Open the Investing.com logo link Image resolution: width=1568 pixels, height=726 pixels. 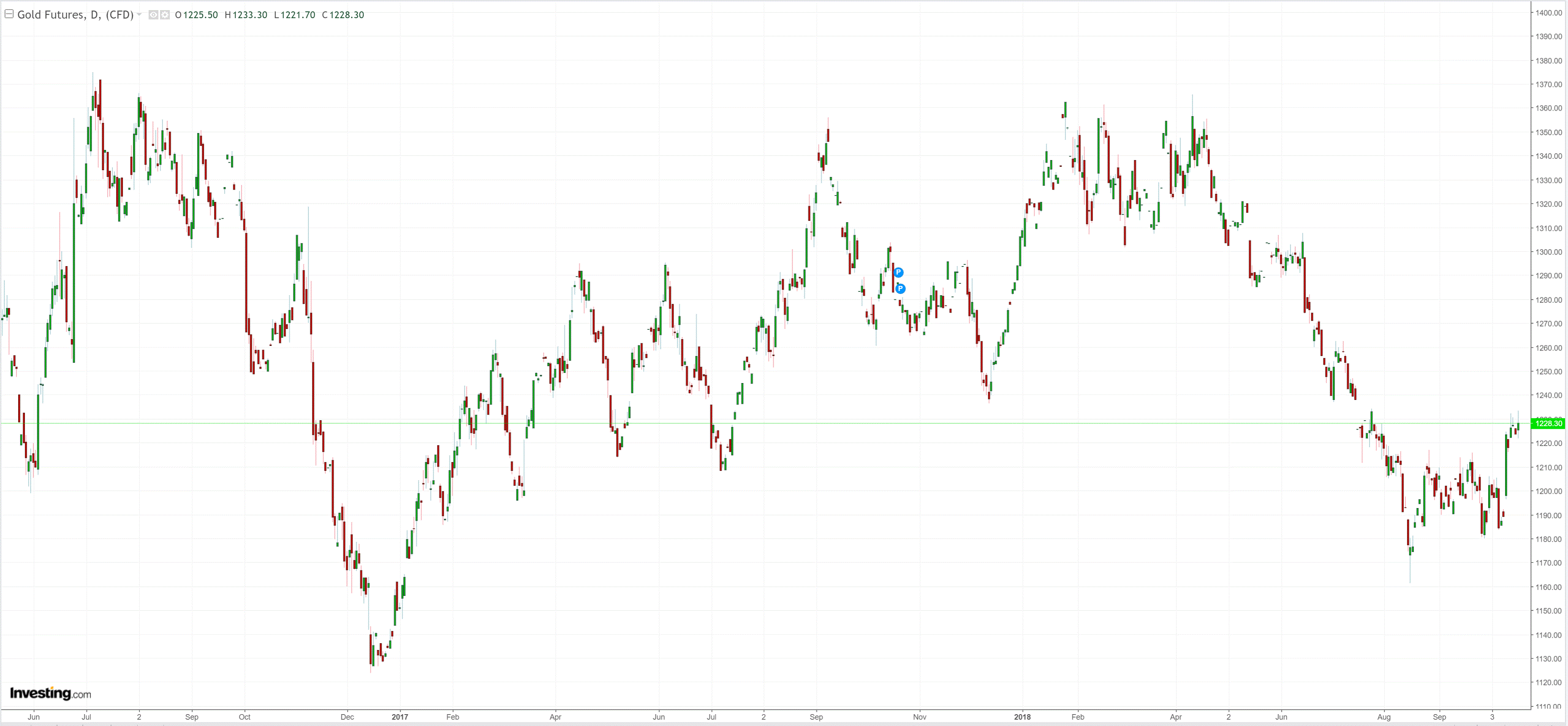click(51, 693)
